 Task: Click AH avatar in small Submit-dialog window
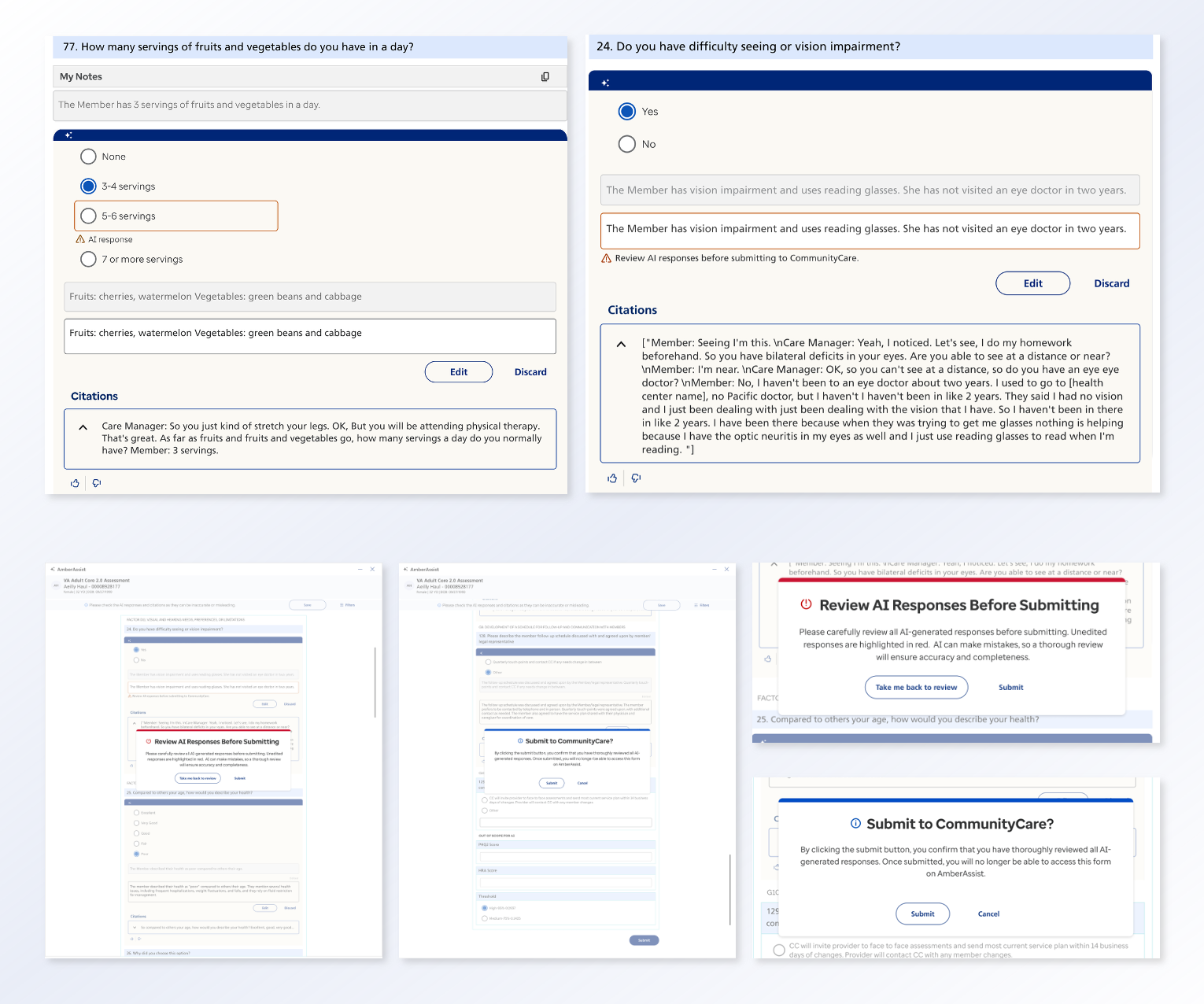click(409, 585)
